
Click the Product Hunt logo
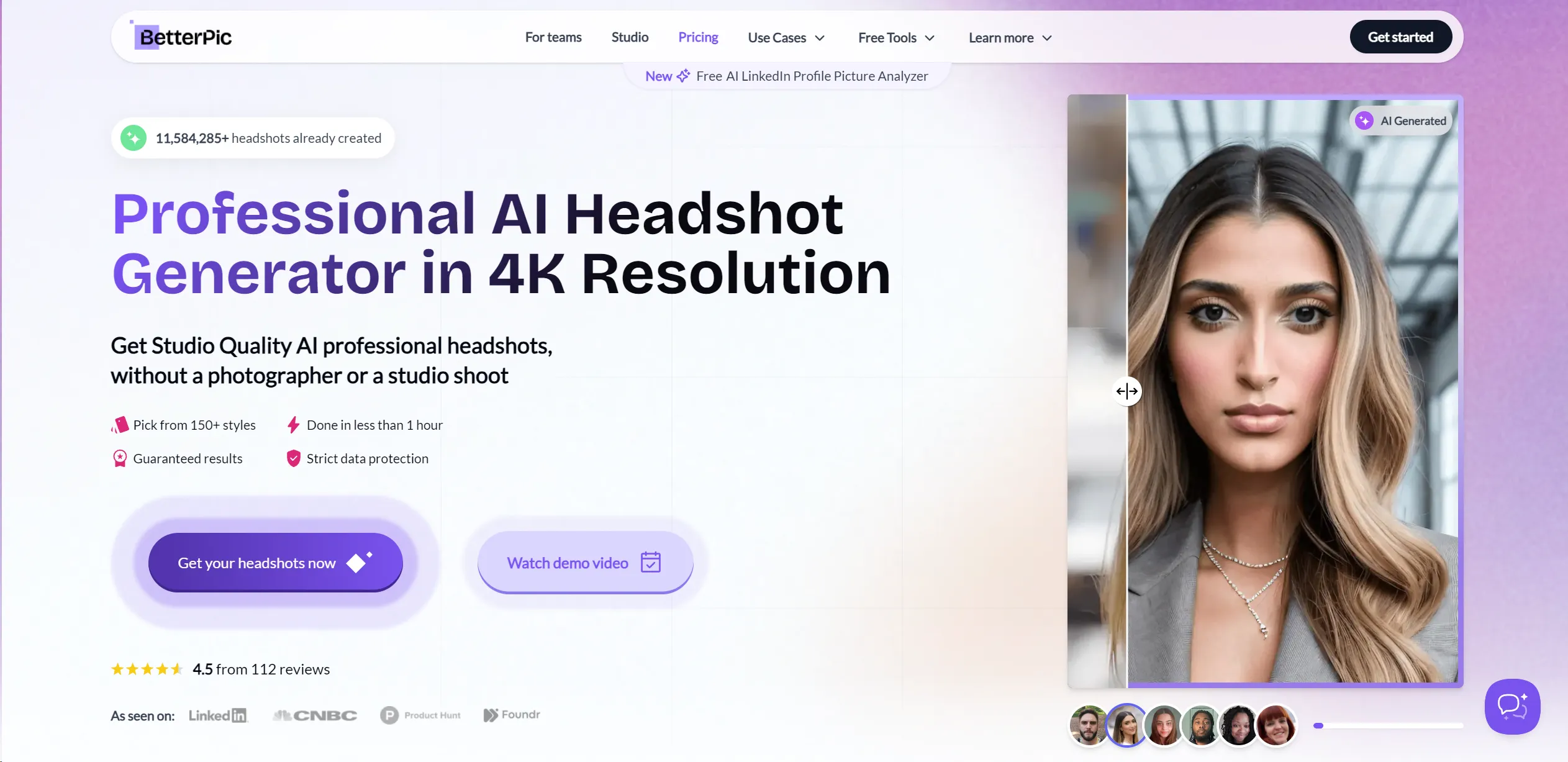click(x=420, y=715)
